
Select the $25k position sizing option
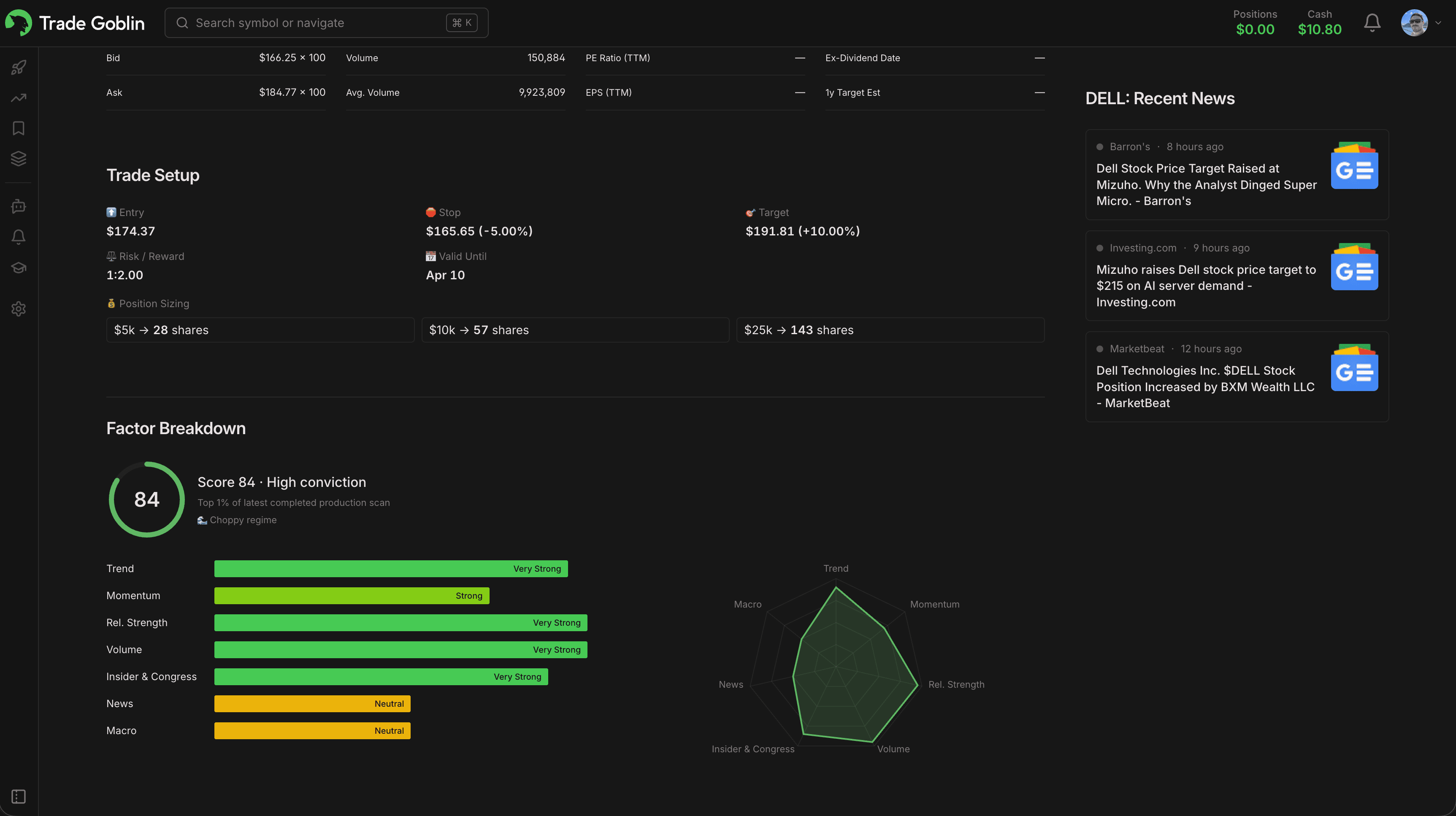tap(891, 330)
